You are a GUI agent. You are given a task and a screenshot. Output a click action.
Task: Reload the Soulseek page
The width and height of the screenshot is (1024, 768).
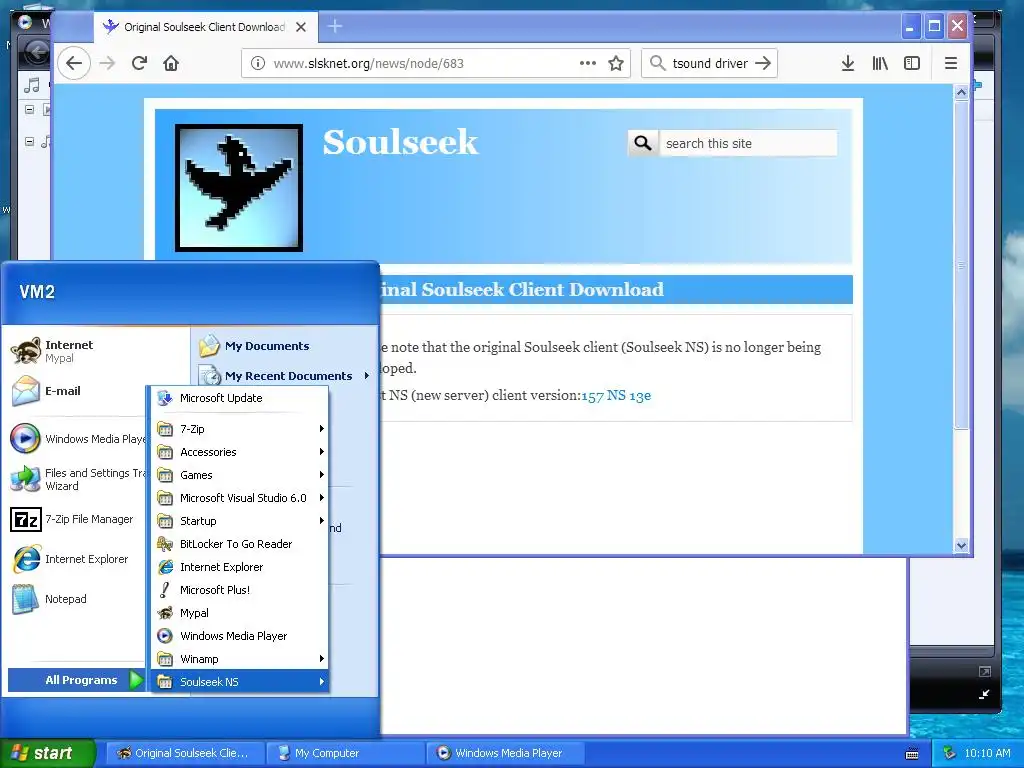(138, 63)
